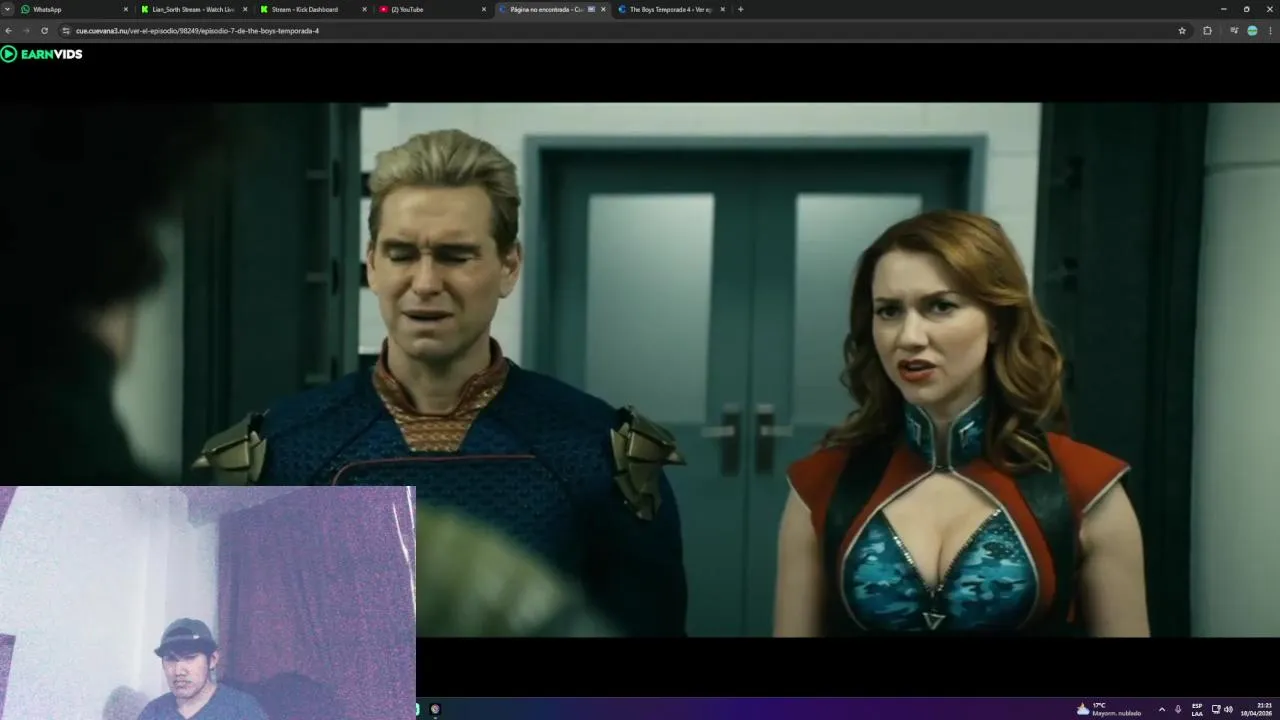Open a new browser tab
The height and width of the screenshot is (720, 1280).
(x=740, y=9)
